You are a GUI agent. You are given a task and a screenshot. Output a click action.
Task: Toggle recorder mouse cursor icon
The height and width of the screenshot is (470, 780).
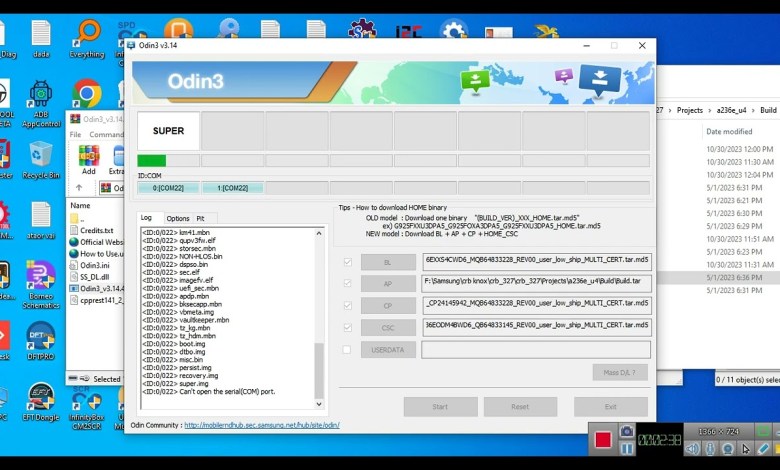745,449
